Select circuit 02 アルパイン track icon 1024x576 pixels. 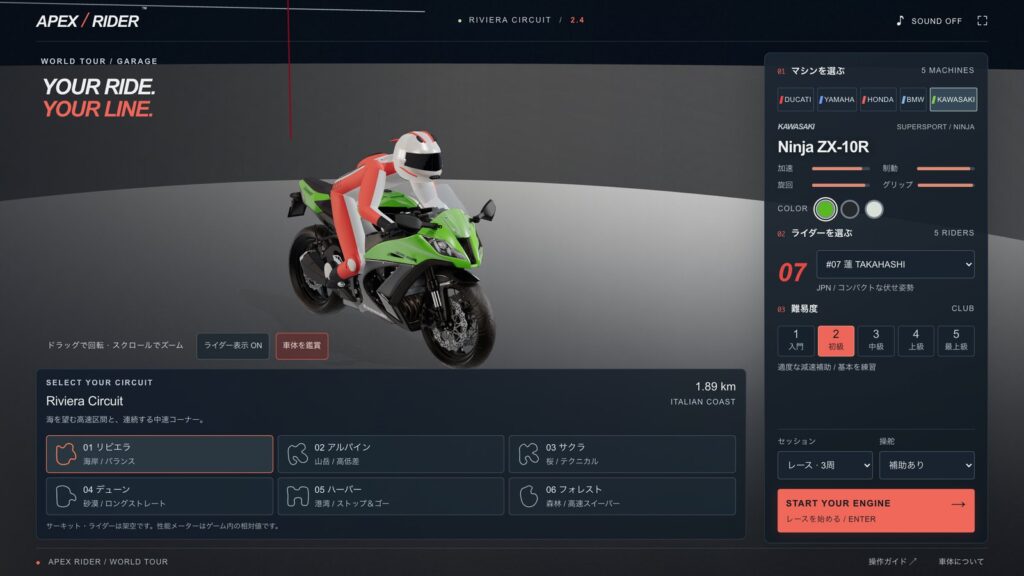297,454
